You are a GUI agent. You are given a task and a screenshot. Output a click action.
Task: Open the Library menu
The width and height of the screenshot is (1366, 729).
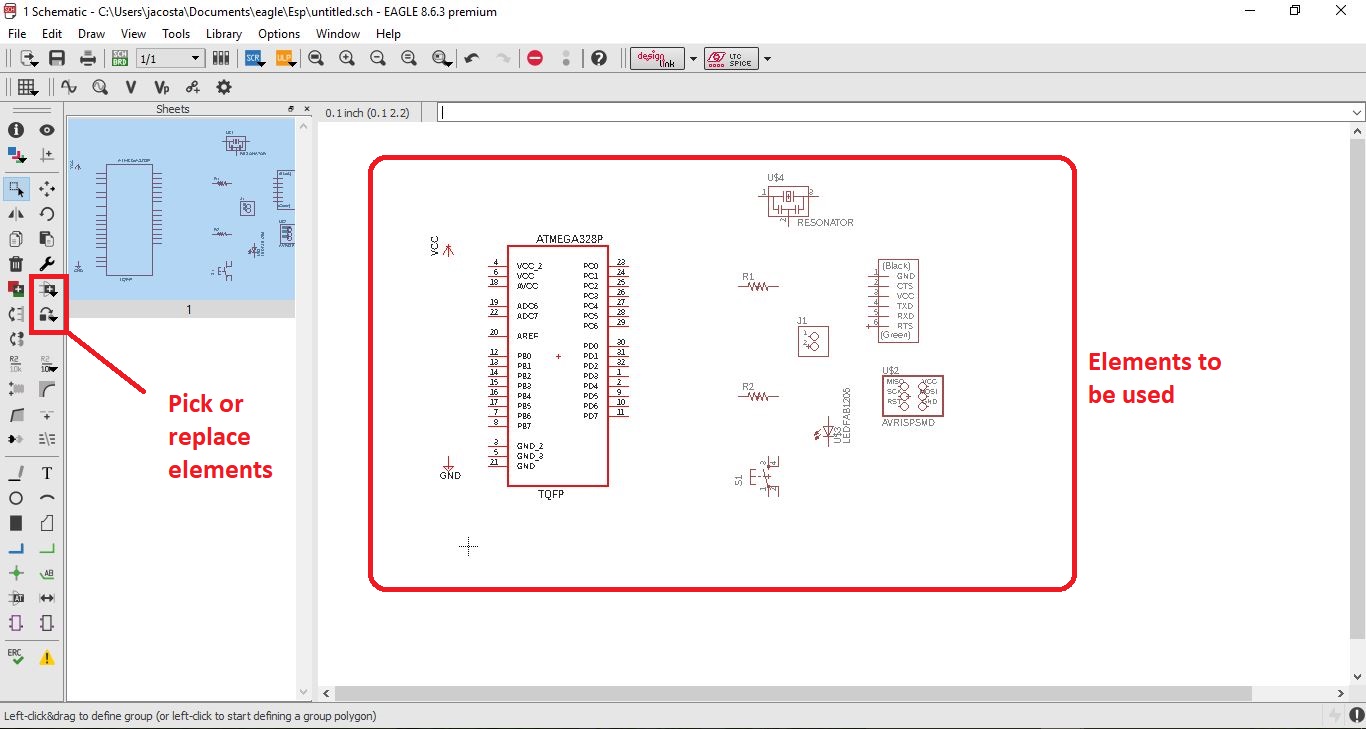(224, 34)
